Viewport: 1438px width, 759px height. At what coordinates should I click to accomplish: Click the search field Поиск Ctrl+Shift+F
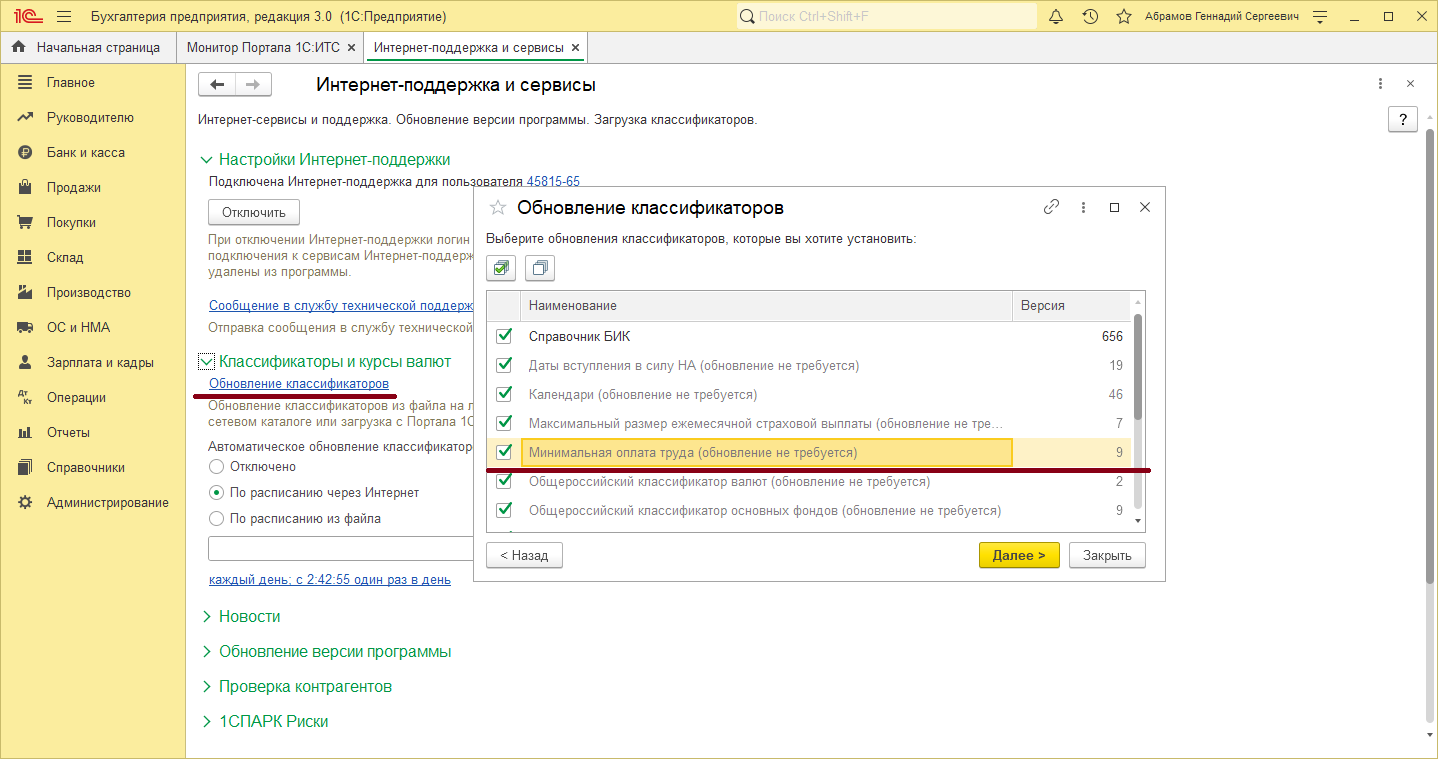coord(887,16)
